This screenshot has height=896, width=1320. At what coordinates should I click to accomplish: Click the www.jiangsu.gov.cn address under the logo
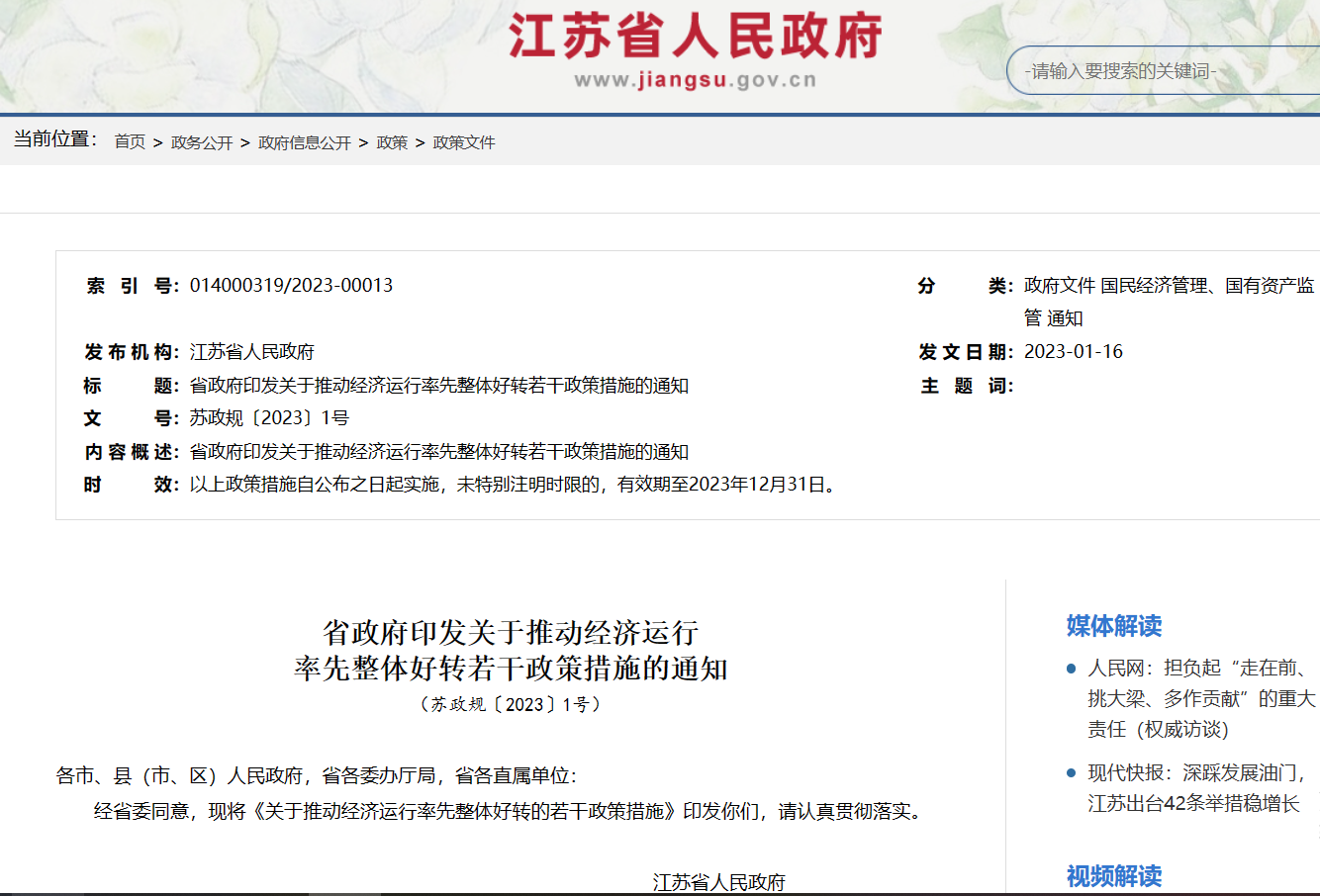695,81
